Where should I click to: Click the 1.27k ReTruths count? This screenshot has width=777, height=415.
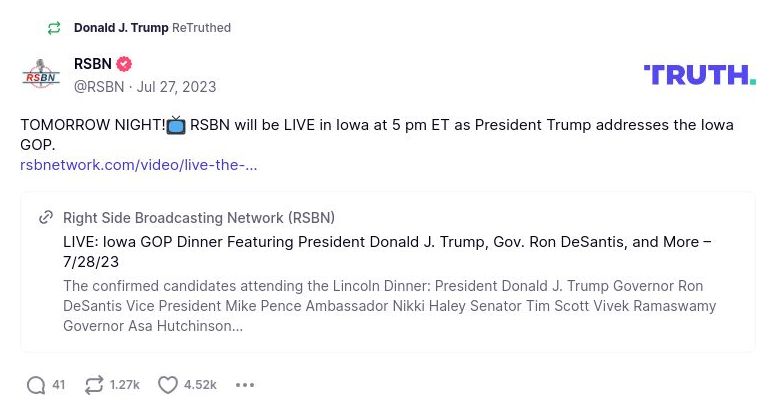pos(125,385)
